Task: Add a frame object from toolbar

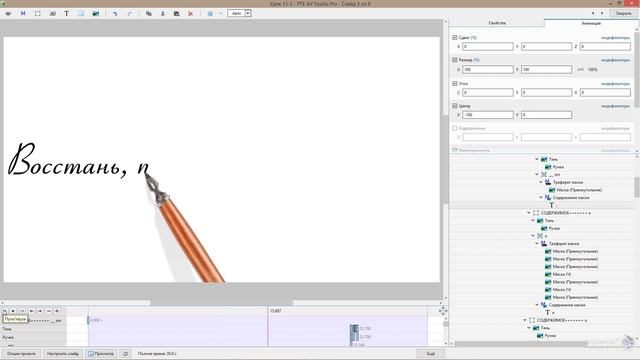Action: [38, 13]
